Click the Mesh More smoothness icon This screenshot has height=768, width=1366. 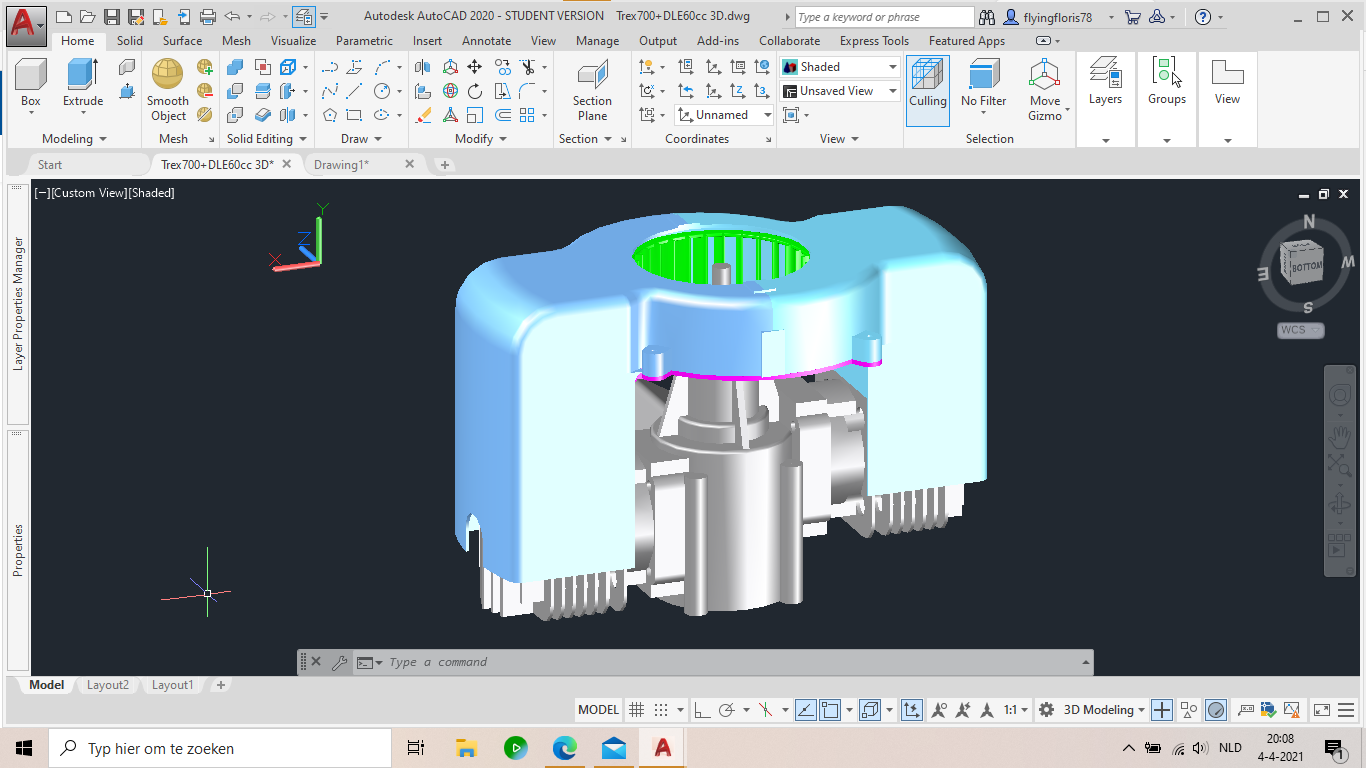point(204,67)
